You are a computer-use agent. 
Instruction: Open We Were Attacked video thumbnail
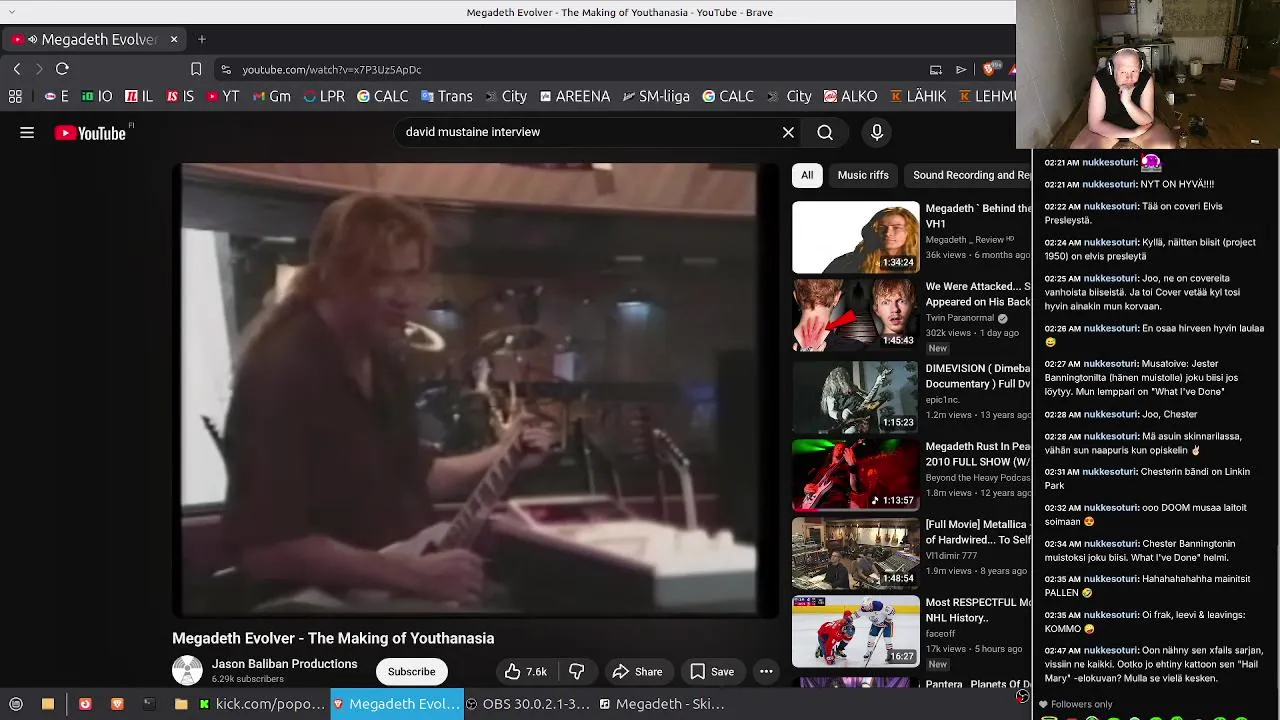pyautogui.click(x=855, y=316)
